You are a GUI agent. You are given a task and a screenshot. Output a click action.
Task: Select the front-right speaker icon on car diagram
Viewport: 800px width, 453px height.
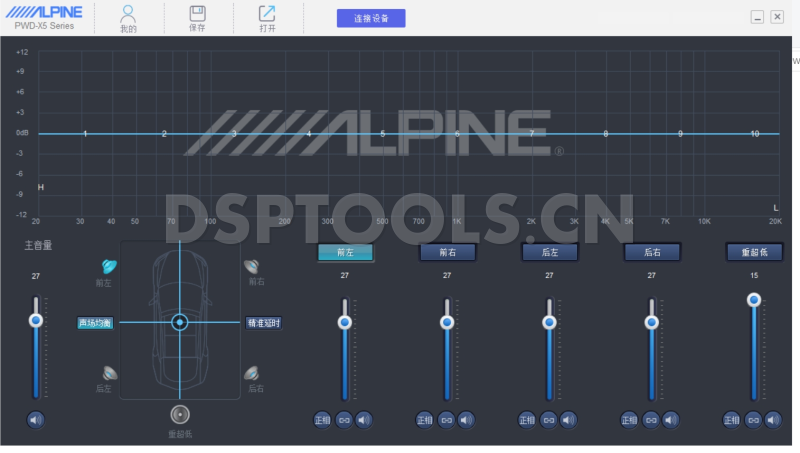(x=251, y=267)
